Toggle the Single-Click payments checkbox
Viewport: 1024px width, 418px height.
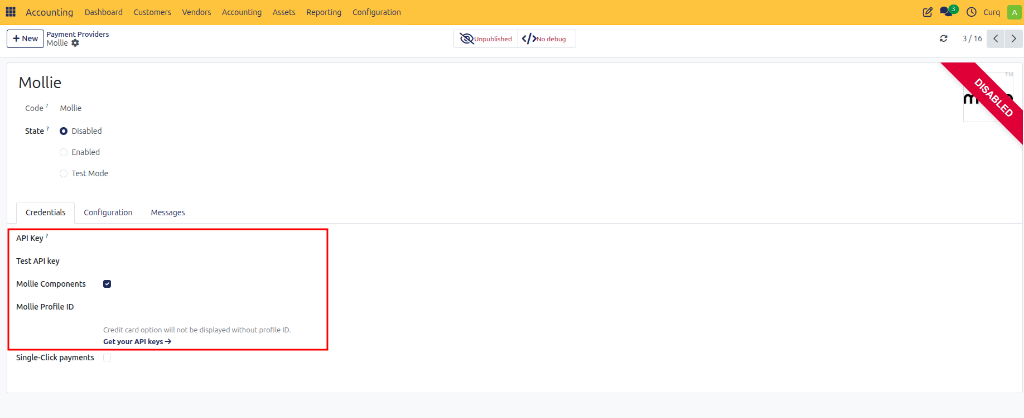(x=107, y=358)
